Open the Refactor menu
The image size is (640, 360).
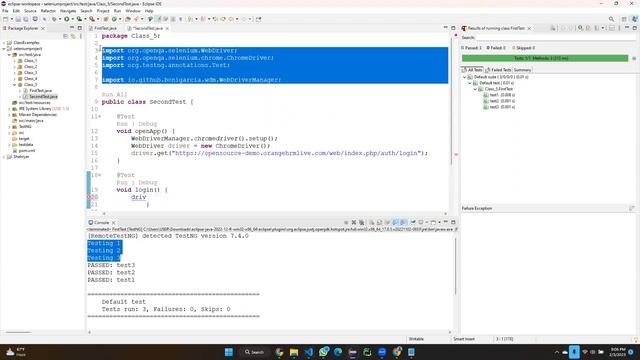click(48, 11)
